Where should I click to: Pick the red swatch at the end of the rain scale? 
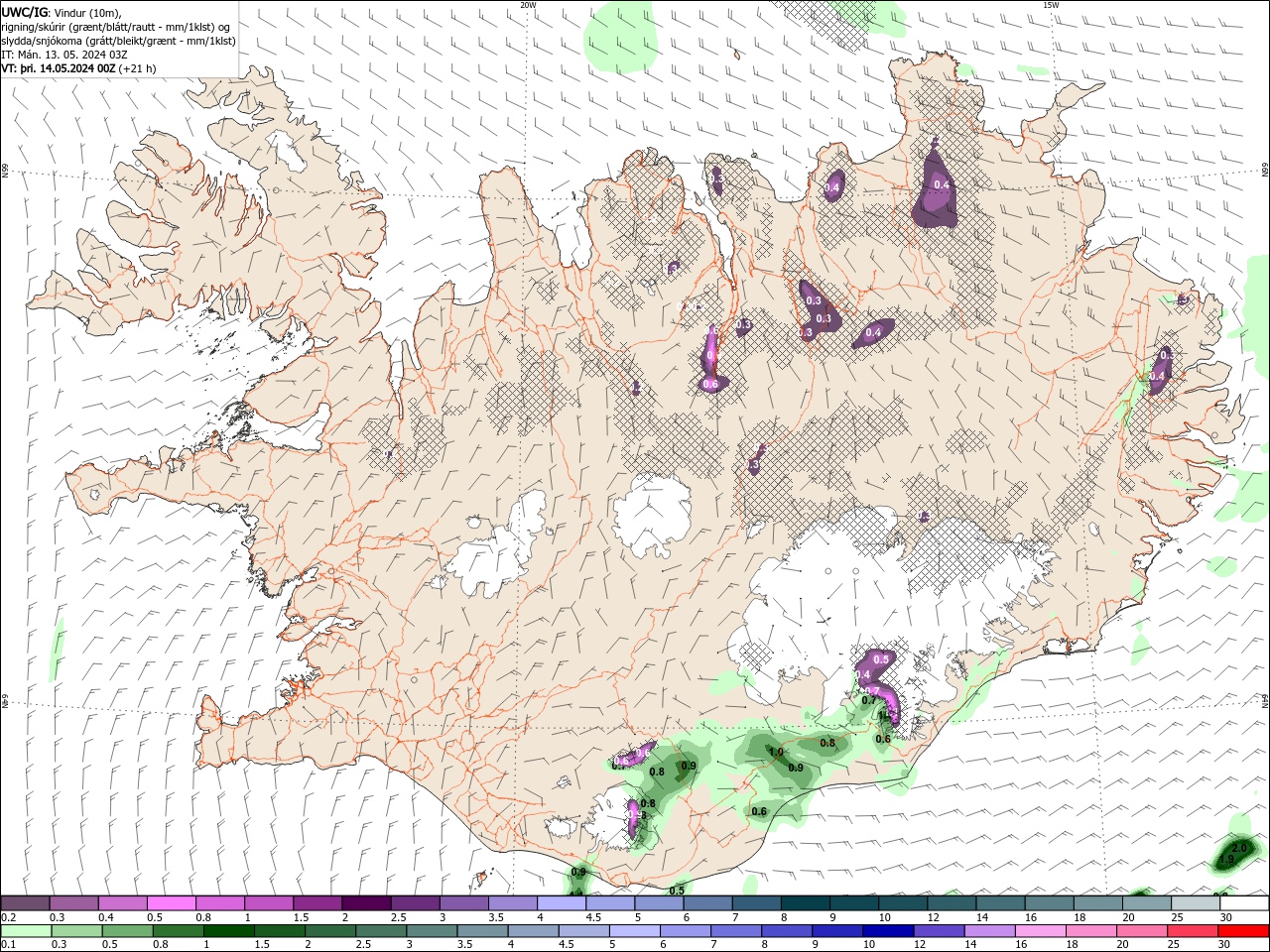tap(1243, 931)
